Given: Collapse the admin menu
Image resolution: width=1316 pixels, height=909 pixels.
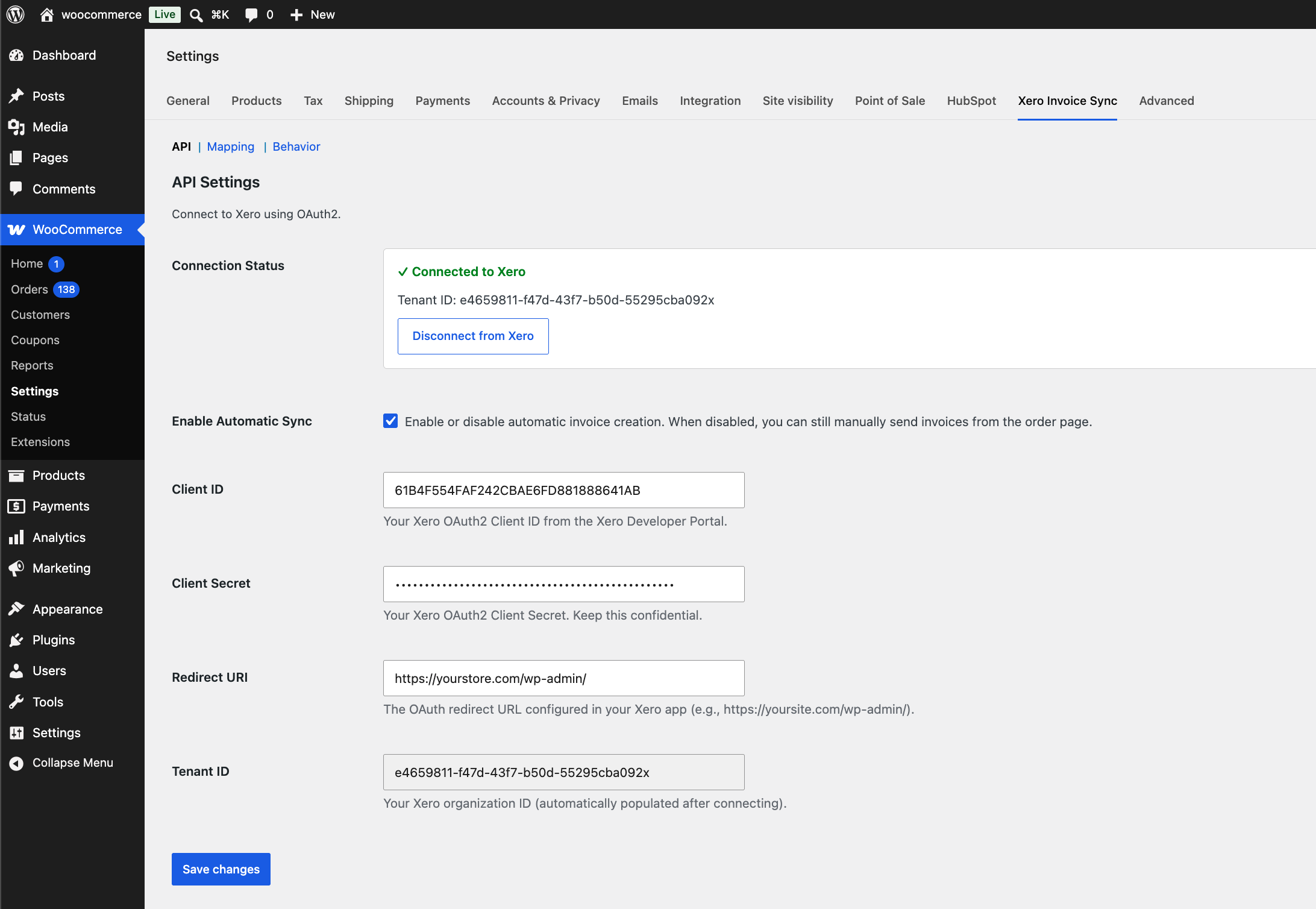Looking at the screenshot, I should [x=61, y=763].
